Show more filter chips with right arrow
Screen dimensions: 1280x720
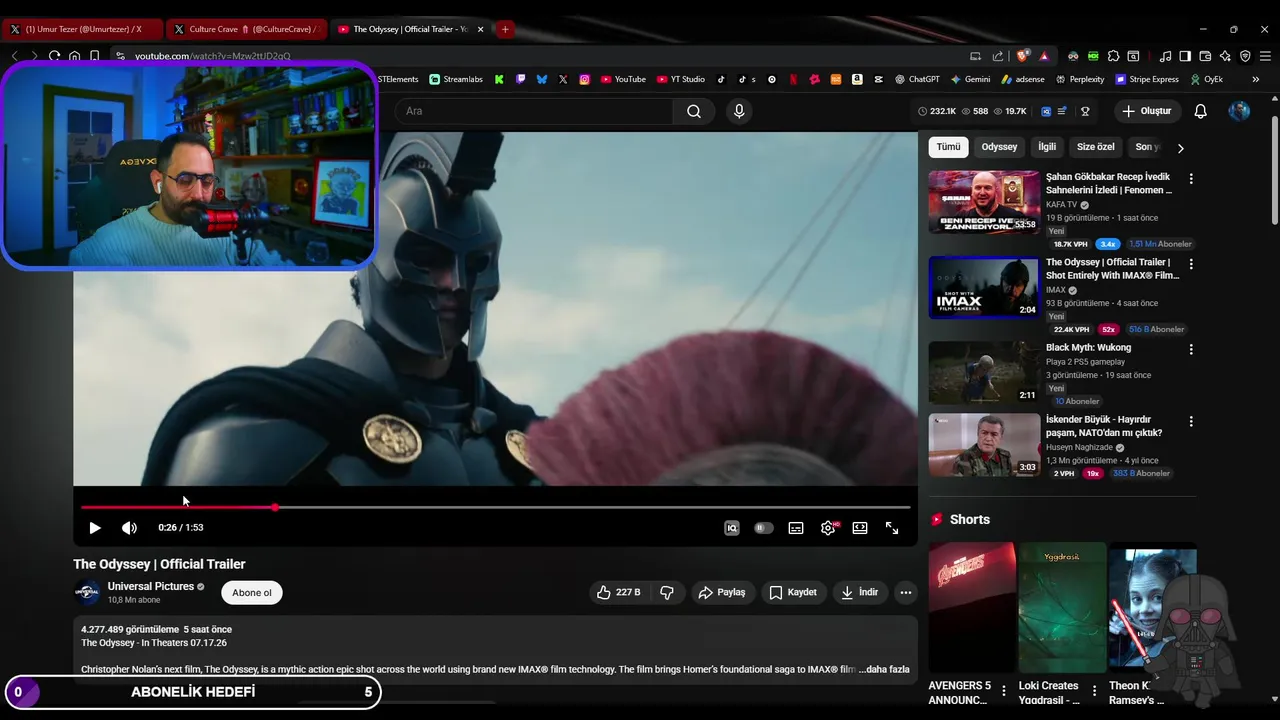[x=1181, y=148]
